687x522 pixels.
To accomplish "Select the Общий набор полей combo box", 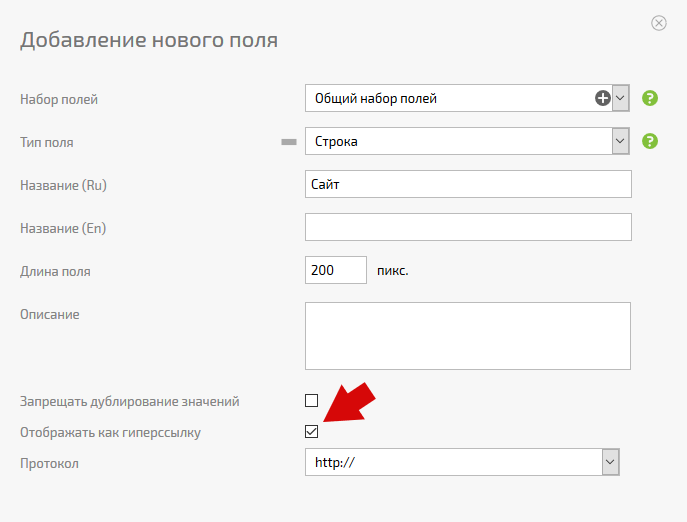I will click(x=467, y=98).
